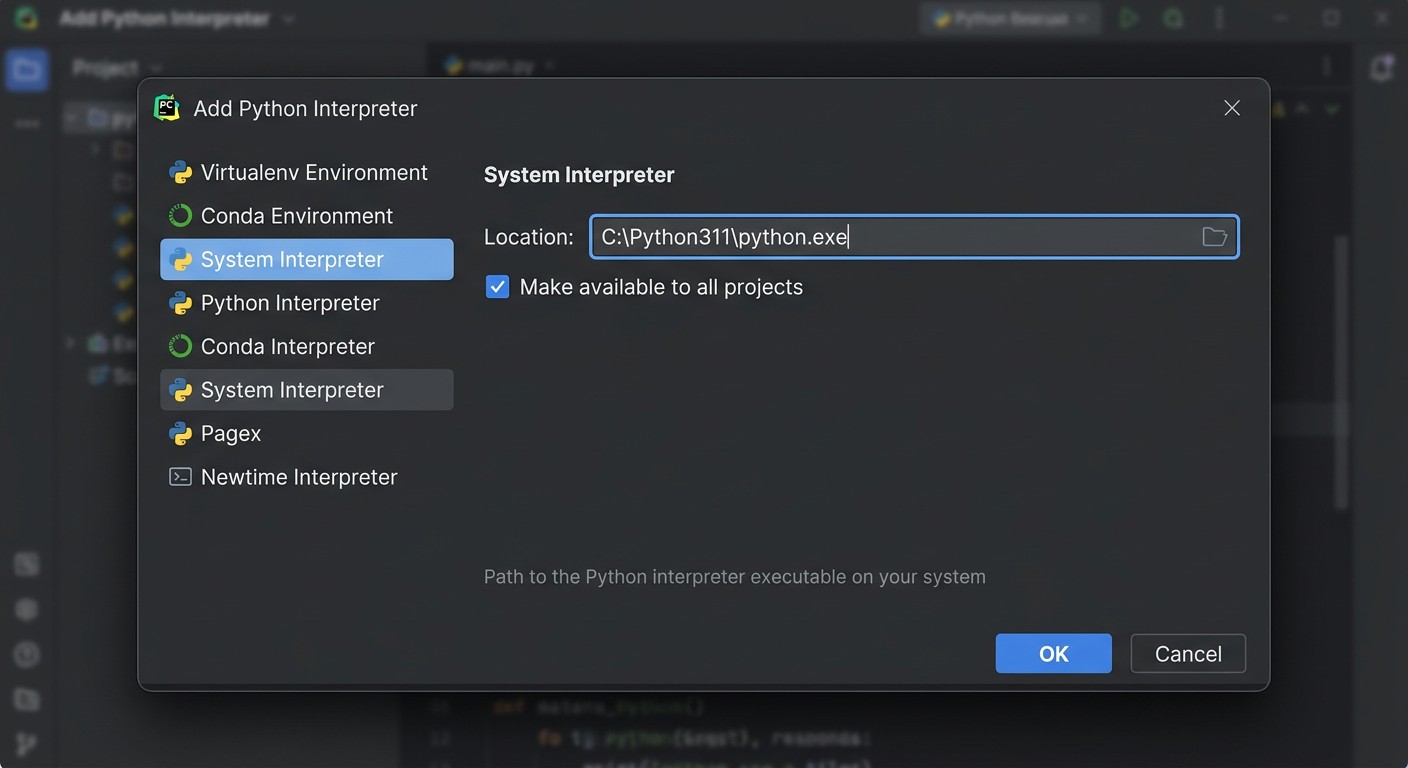
Task: Click the Debug icon next to Run
Action: [x=1173, y=18]
